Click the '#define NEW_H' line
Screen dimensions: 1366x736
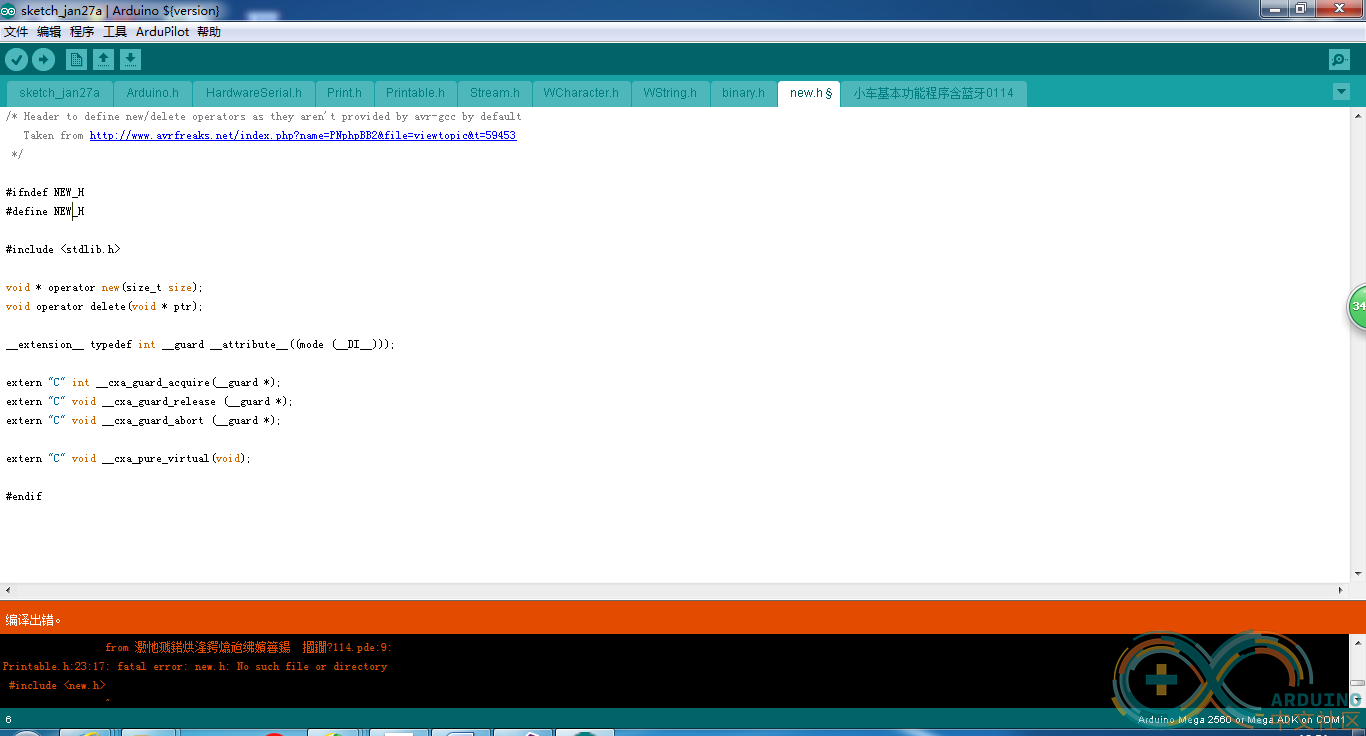pos(45,211)
